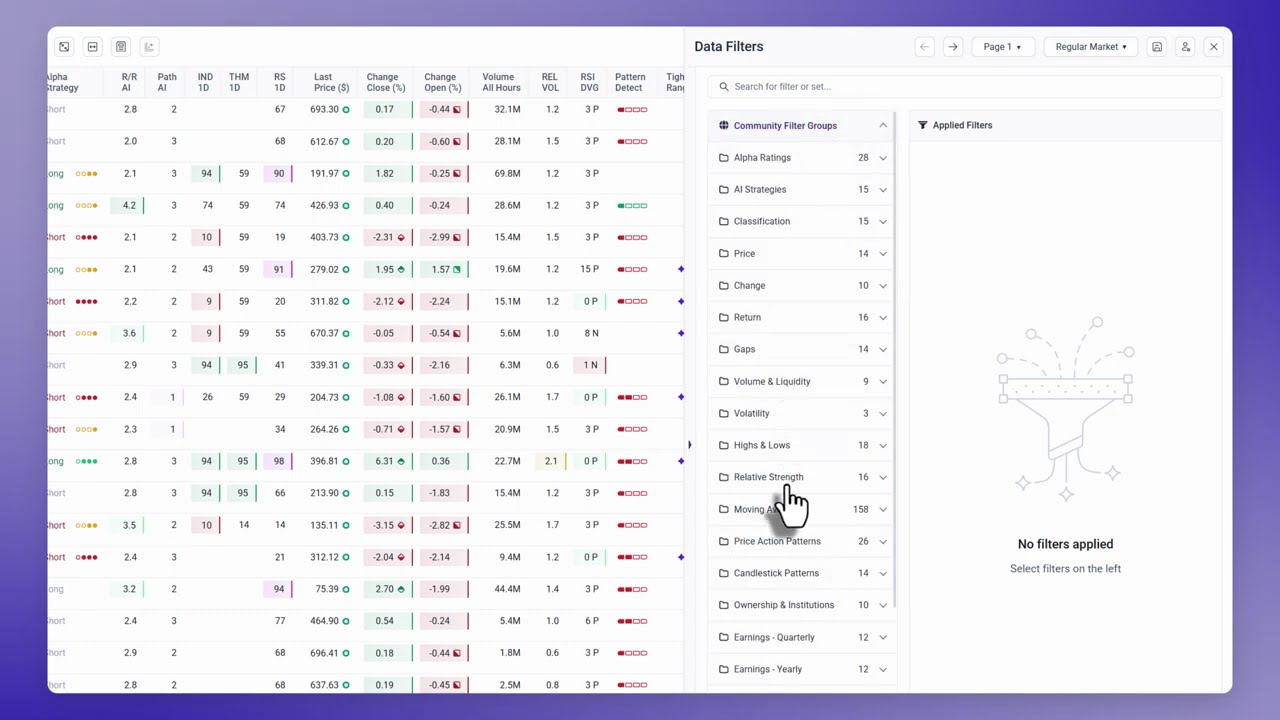Click the Alpha Ratings folder icon
This screenshot has width=1280, height=720.
(724, 157)
